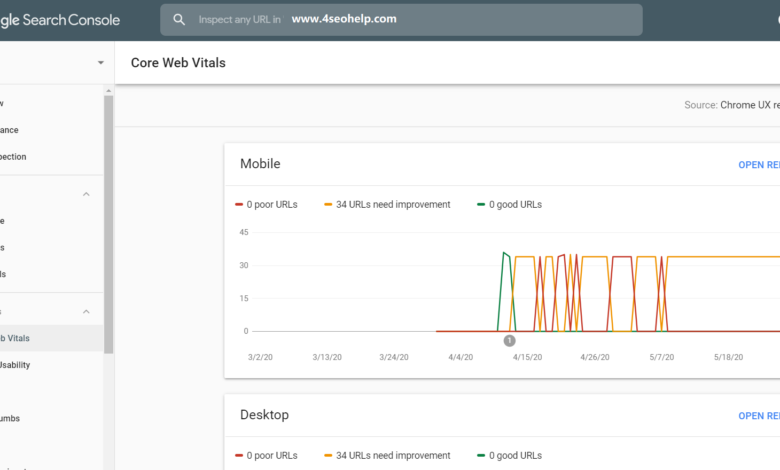Click the 4/15/20 axis date label
Image resolution: width=780 pixels, height=470 pixels.
527,357
